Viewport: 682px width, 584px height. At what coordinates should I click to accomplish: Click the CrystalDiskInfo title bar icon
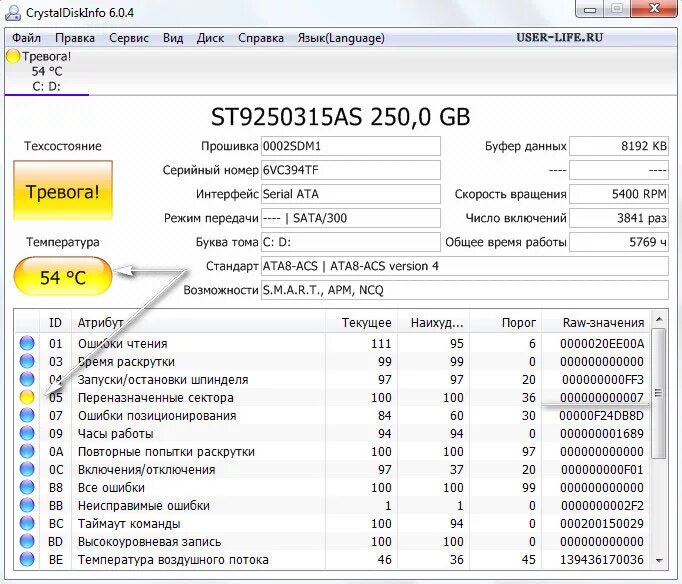pyautogui.click(x=13, y=12)
